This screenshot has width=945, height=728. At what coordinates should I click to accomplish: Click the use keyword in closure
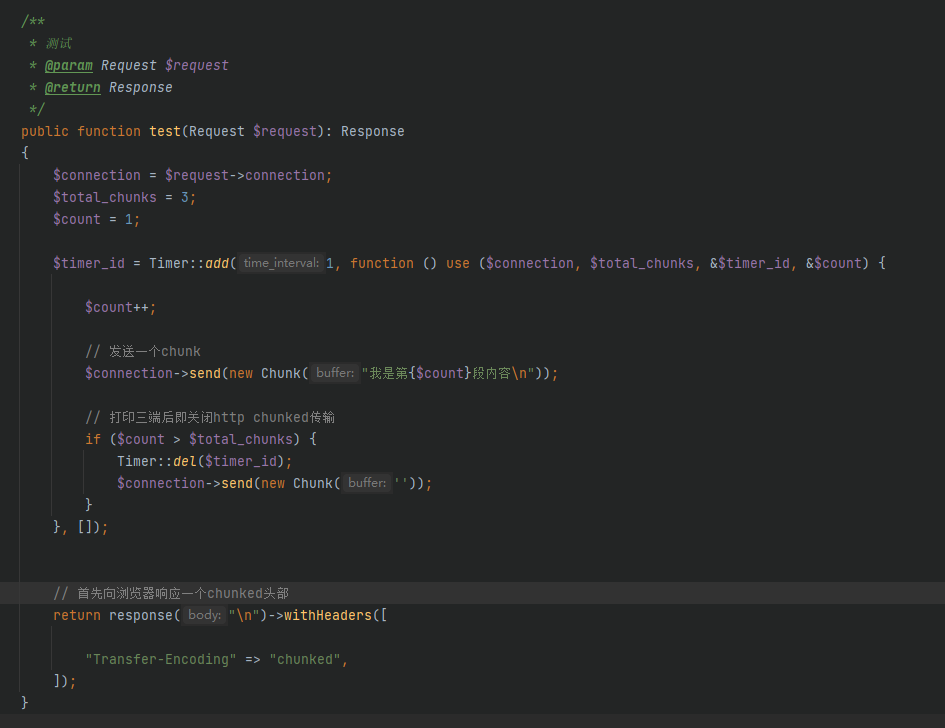[x=457, y=263]
